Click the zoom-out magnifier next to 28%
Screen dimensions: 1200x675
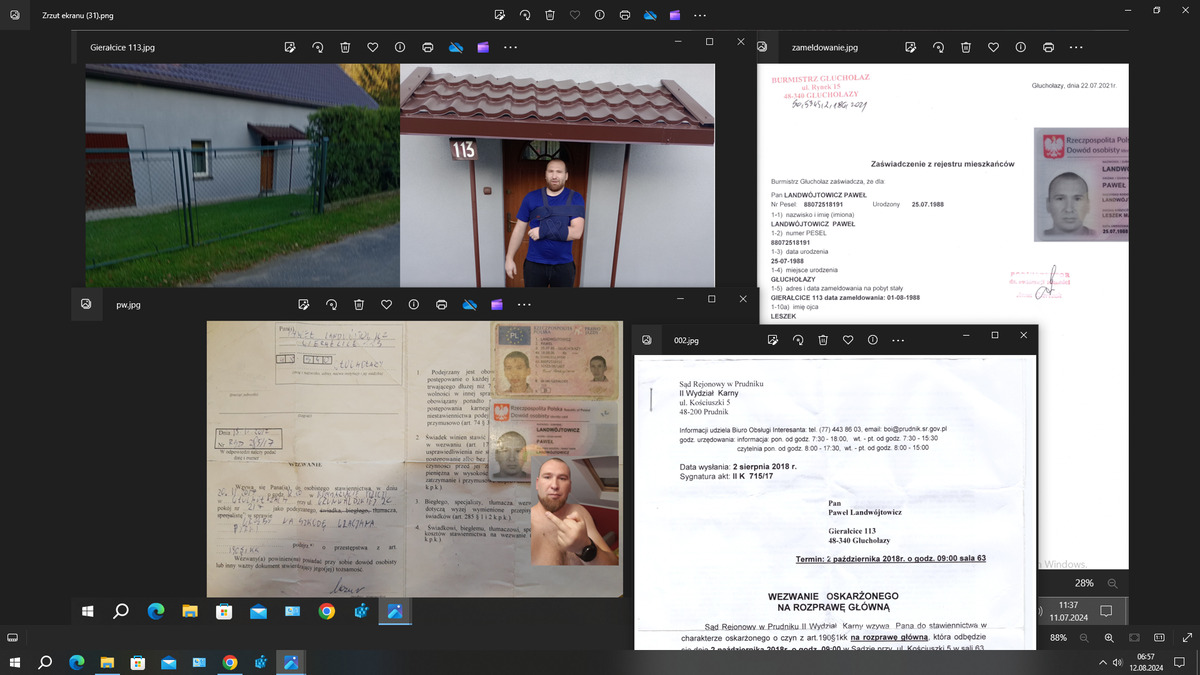(1112, 582)
